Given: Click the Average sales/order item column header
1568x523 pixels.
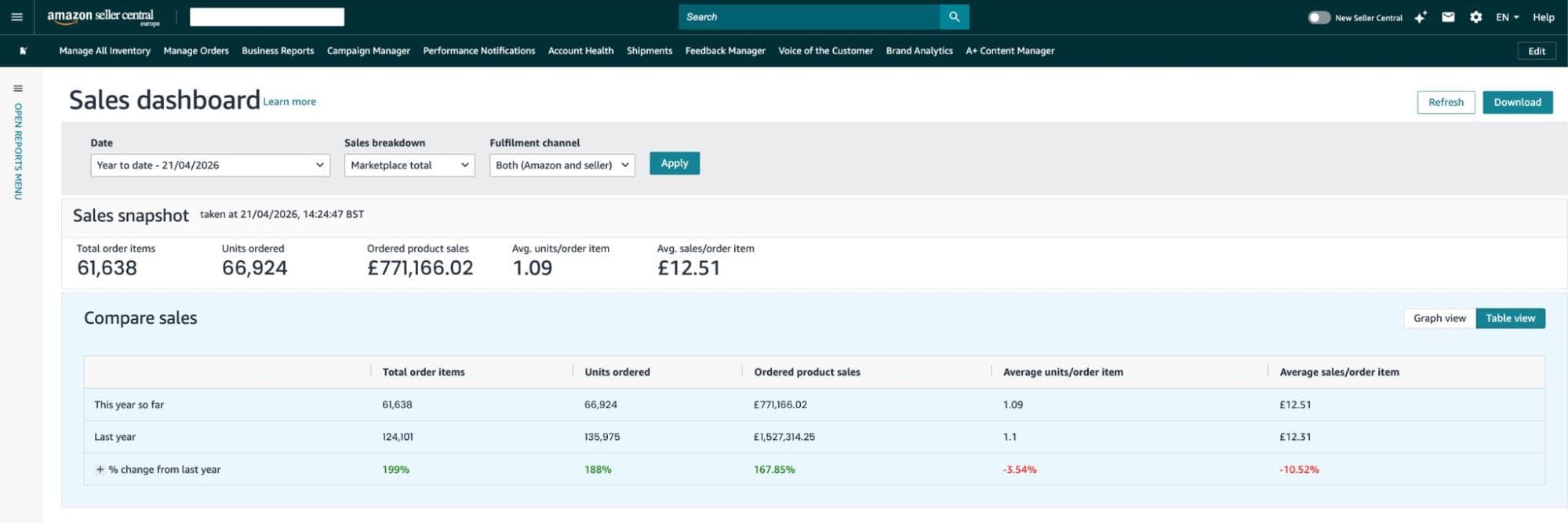Looking at the screenshot, I should pyautogui.click(x=1339, y=372).
